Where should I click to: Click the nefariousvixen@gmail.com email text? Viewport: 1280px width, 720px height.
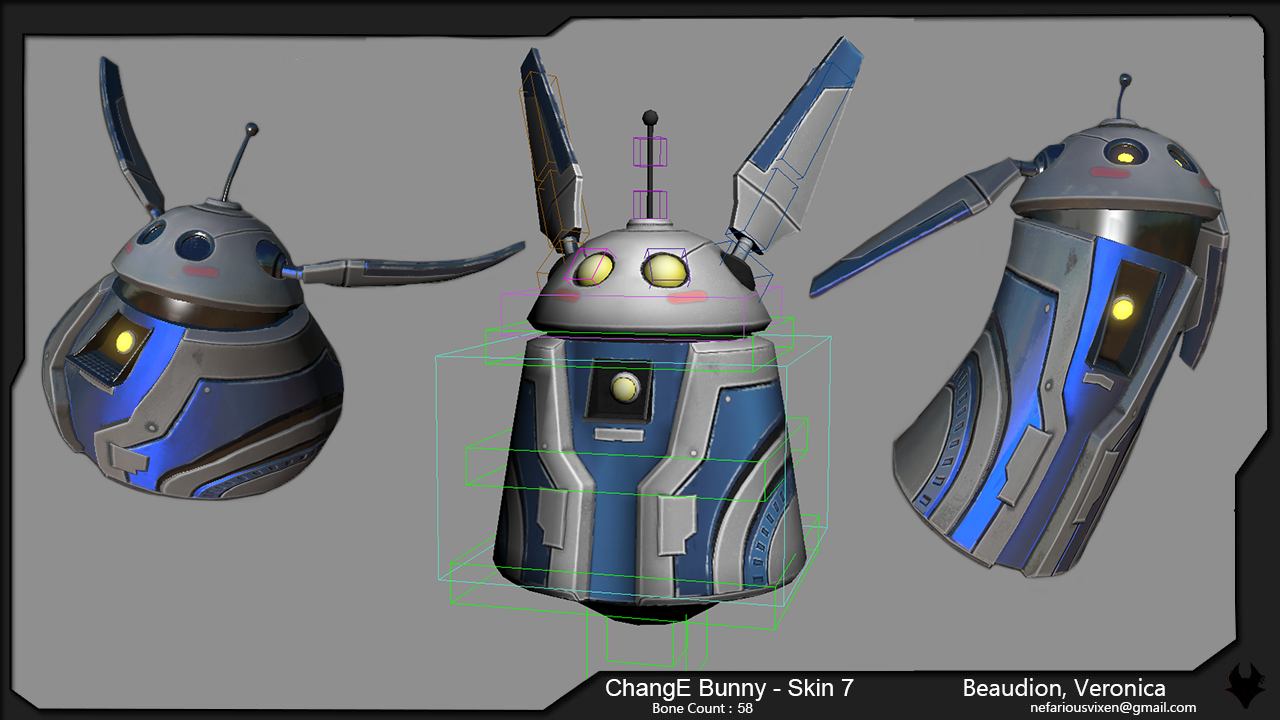pos(1113,708)
